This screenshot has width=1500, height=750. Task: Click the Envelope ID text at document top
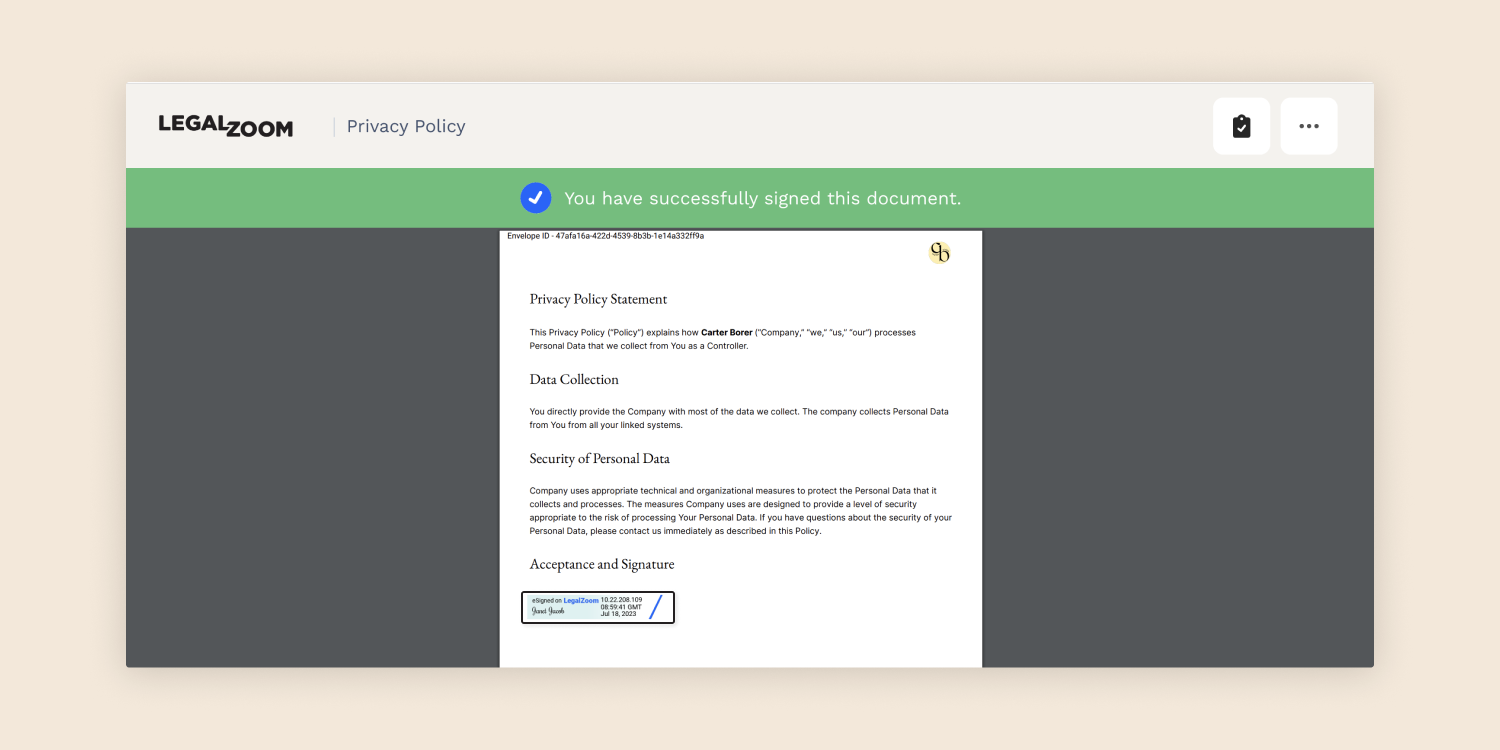pyautogui.click(x=605, y=236)
